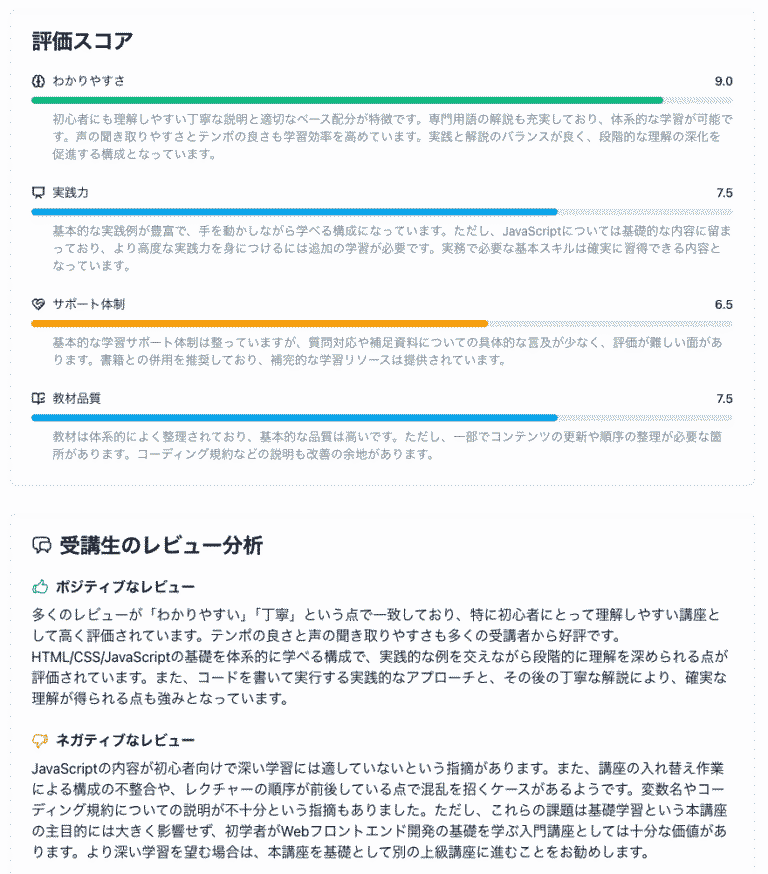The image size is (768, 874).
Task: Click the ポジティブなレビュー subheading
Action: tap(125, 586)
